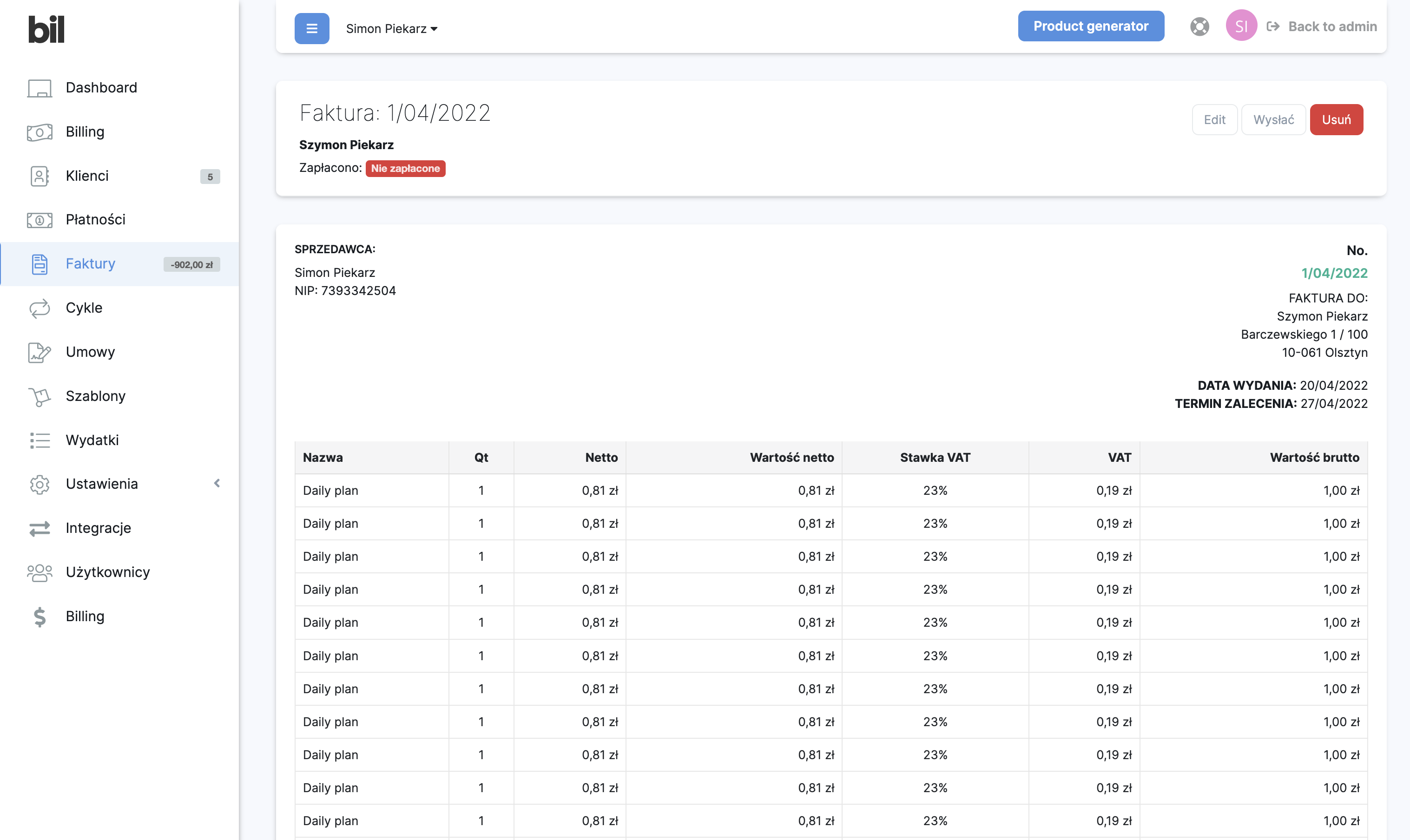The width and height of the screenshot is (1410, 840).
Task: Open the SI user avatar menu
Action: click(1241, 26)
